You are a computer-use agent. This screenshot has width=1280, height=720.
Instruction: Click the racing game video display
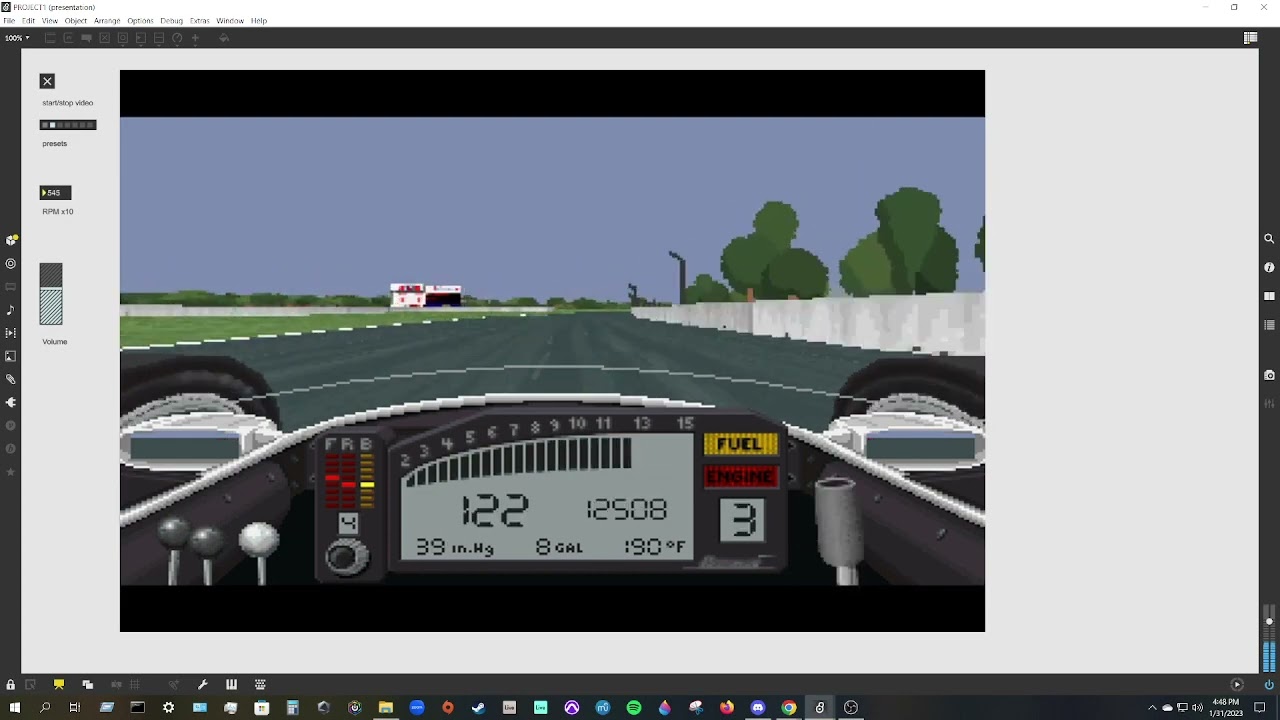pyautogui.click(x=552, y=351)
